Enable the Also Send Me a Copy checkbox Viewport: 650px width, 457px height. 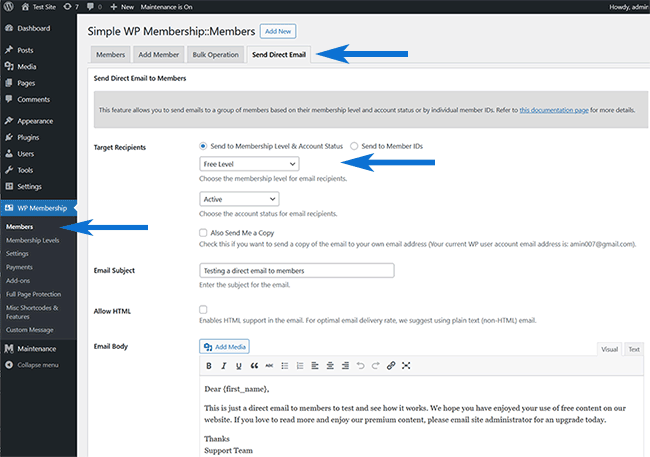[x=204, y=232]
